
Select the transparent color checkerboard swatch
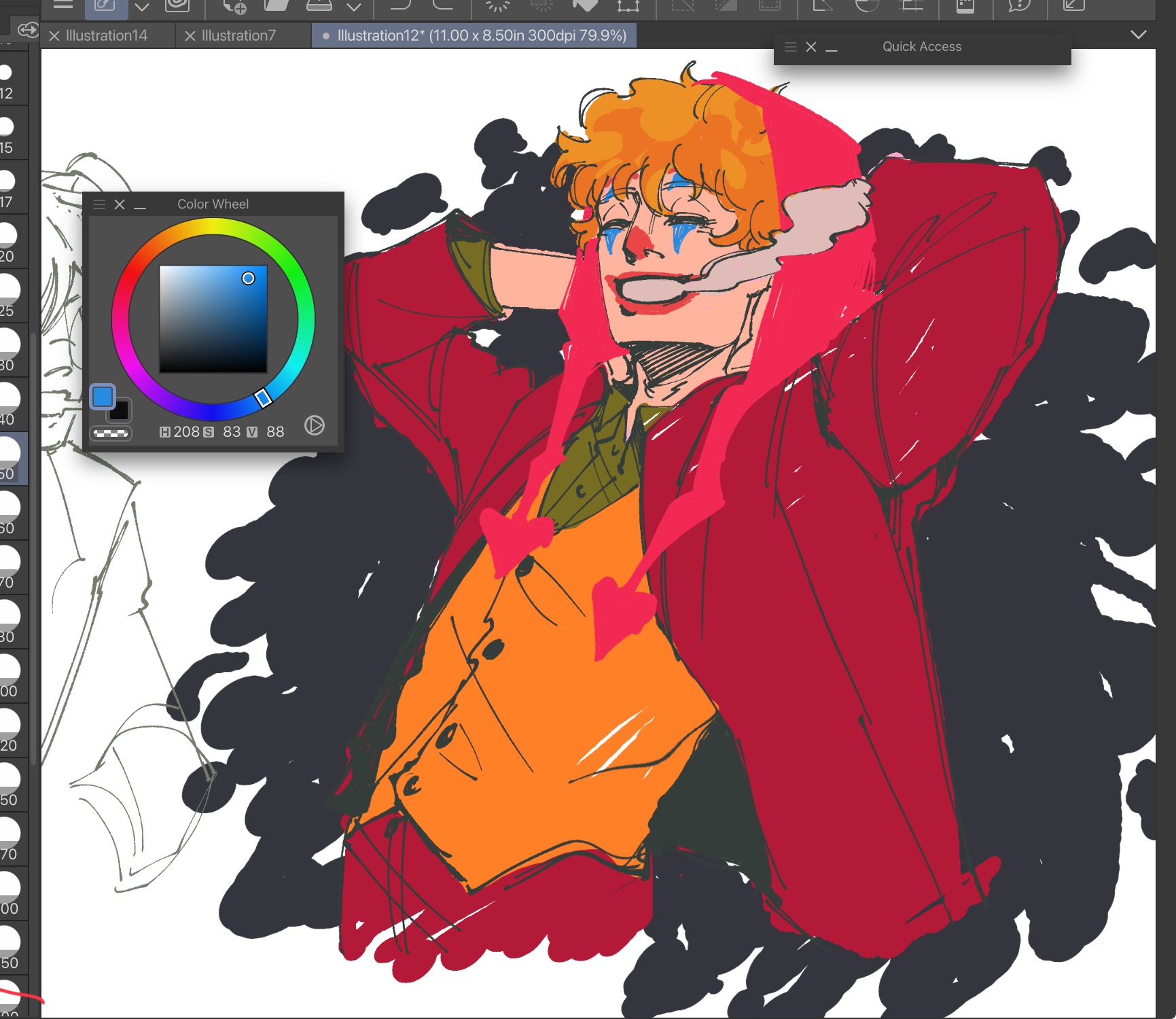tap(111, 433)
